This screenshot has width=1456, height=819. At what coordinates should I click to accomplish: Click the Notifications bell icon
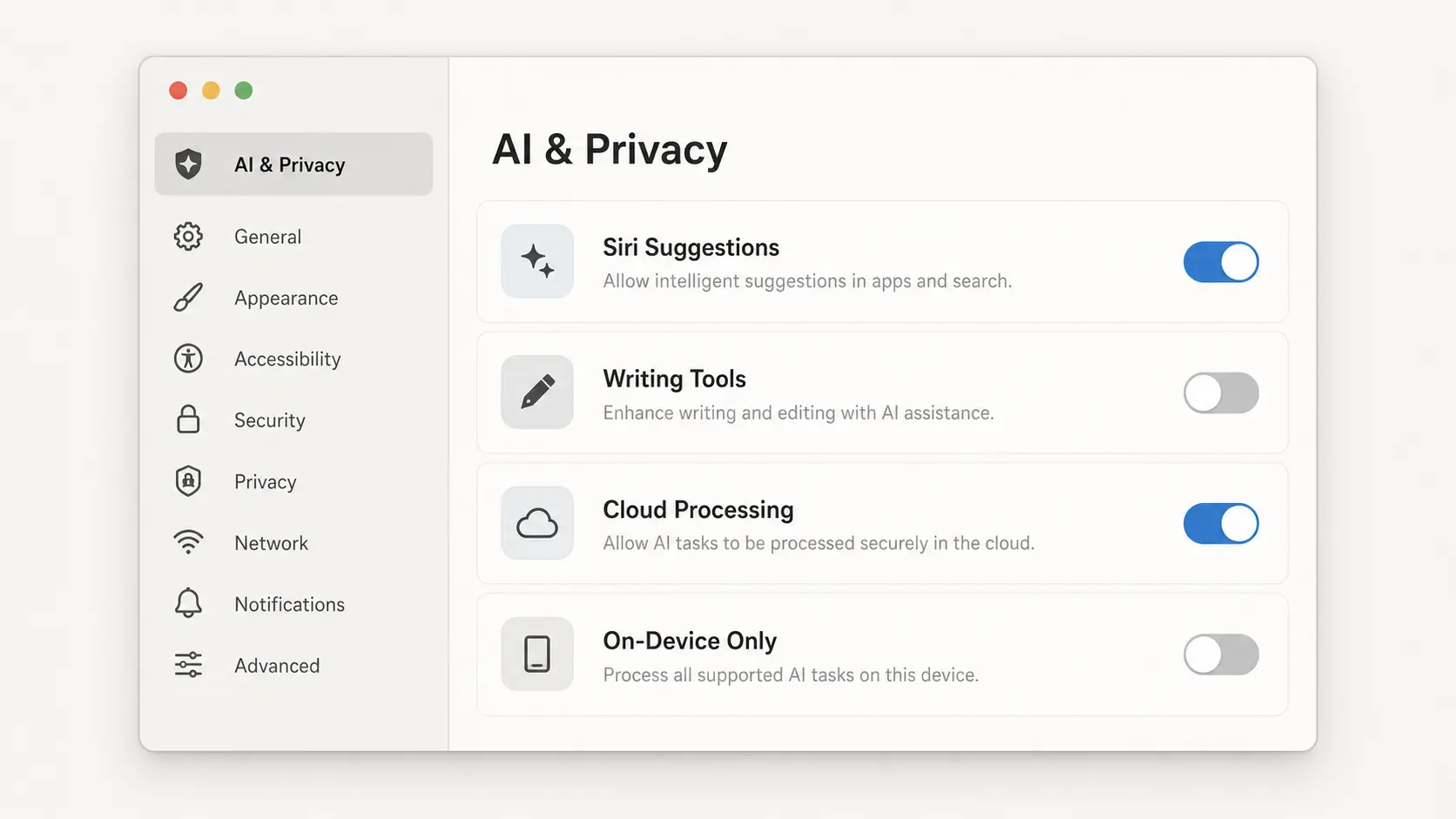click(188, 603)
